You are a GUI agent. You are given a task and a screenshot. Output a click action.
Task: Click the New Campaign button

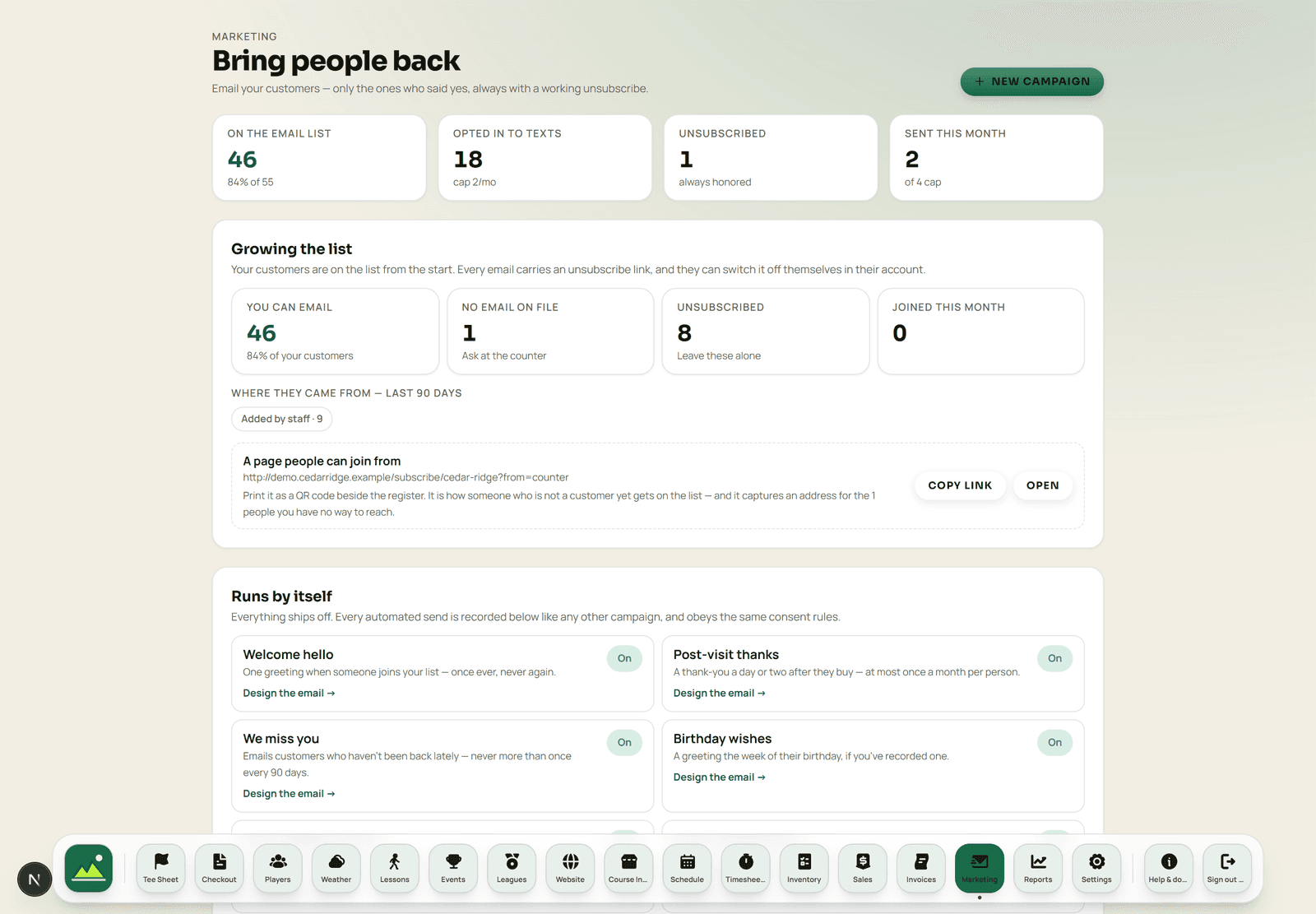click(x=1031, y=81)
